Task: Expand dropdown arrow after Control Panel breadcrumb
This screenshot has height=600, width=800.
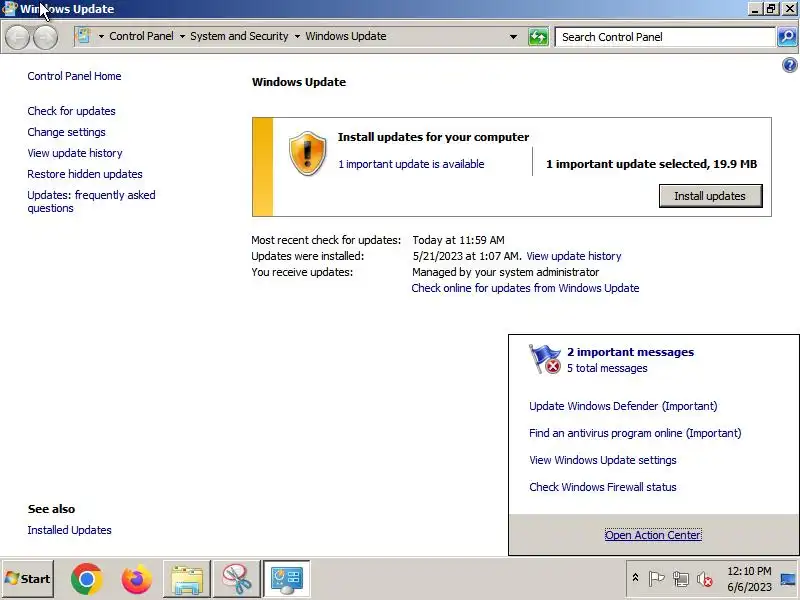Action: point(182,37)
